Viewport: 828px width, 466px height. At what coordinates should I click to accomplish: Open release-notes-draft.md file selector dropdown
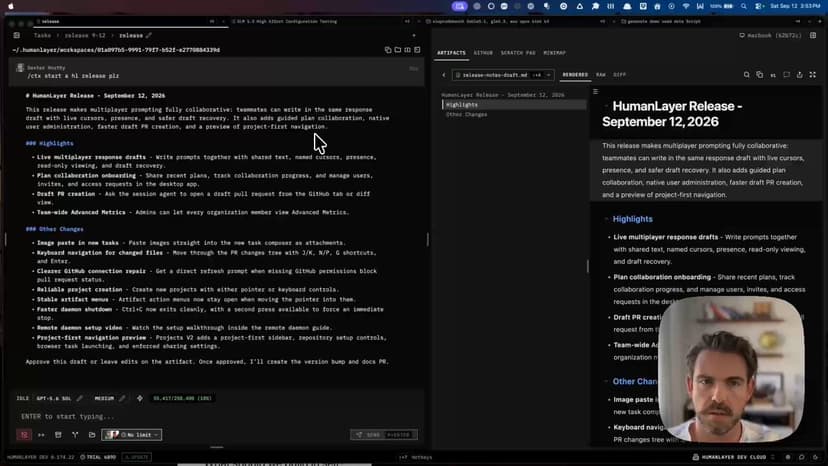tap(503, 75)
